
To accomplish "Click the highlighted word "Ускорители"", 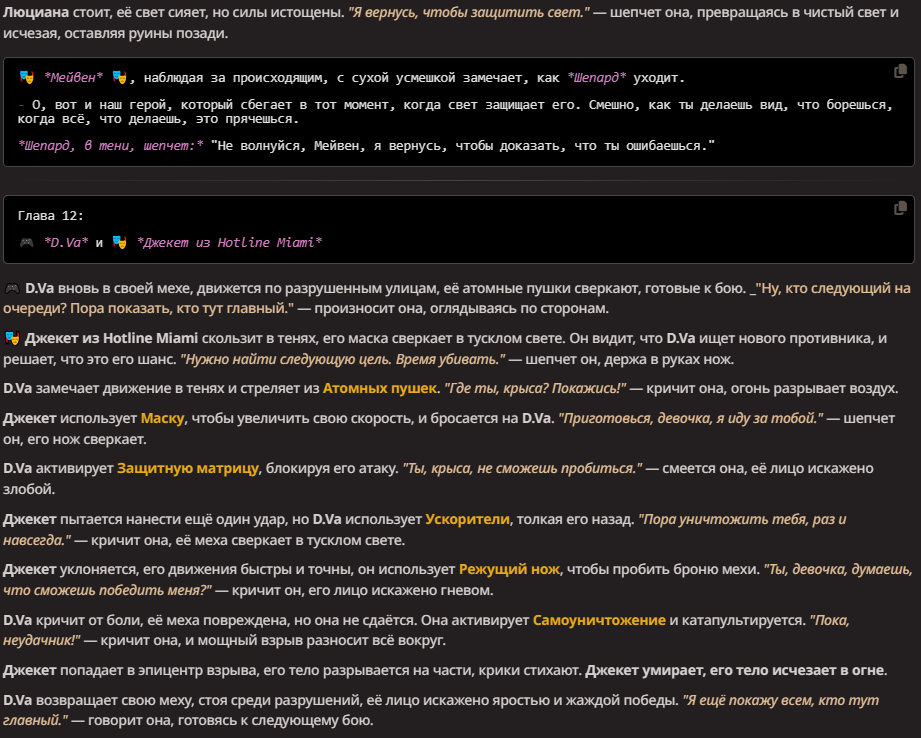I will pyautogui.click(x=468, y=519).
